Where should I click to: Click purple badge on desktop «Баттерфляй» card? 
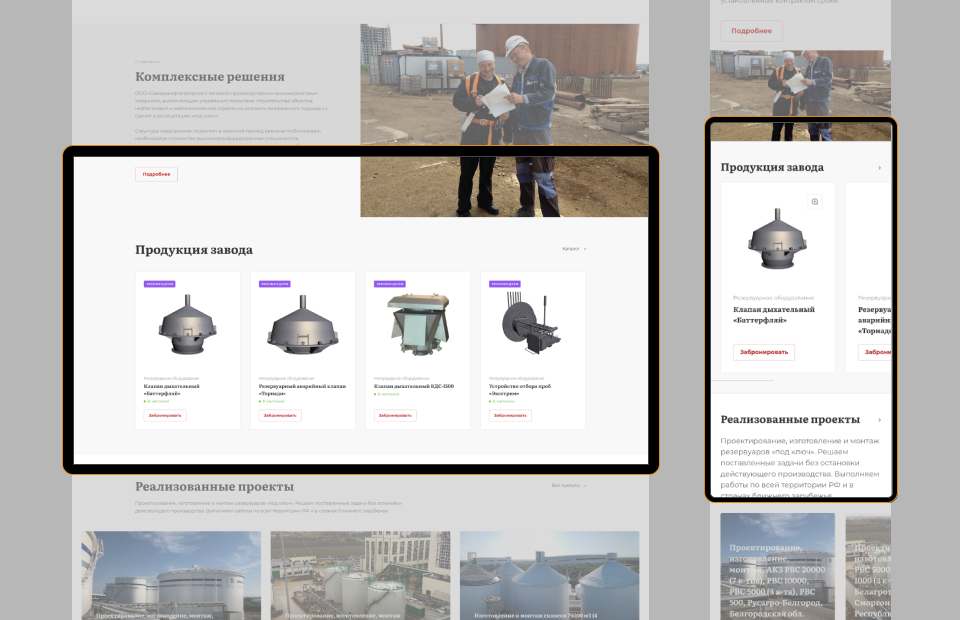pyautogui.click(x=158, y=284)
